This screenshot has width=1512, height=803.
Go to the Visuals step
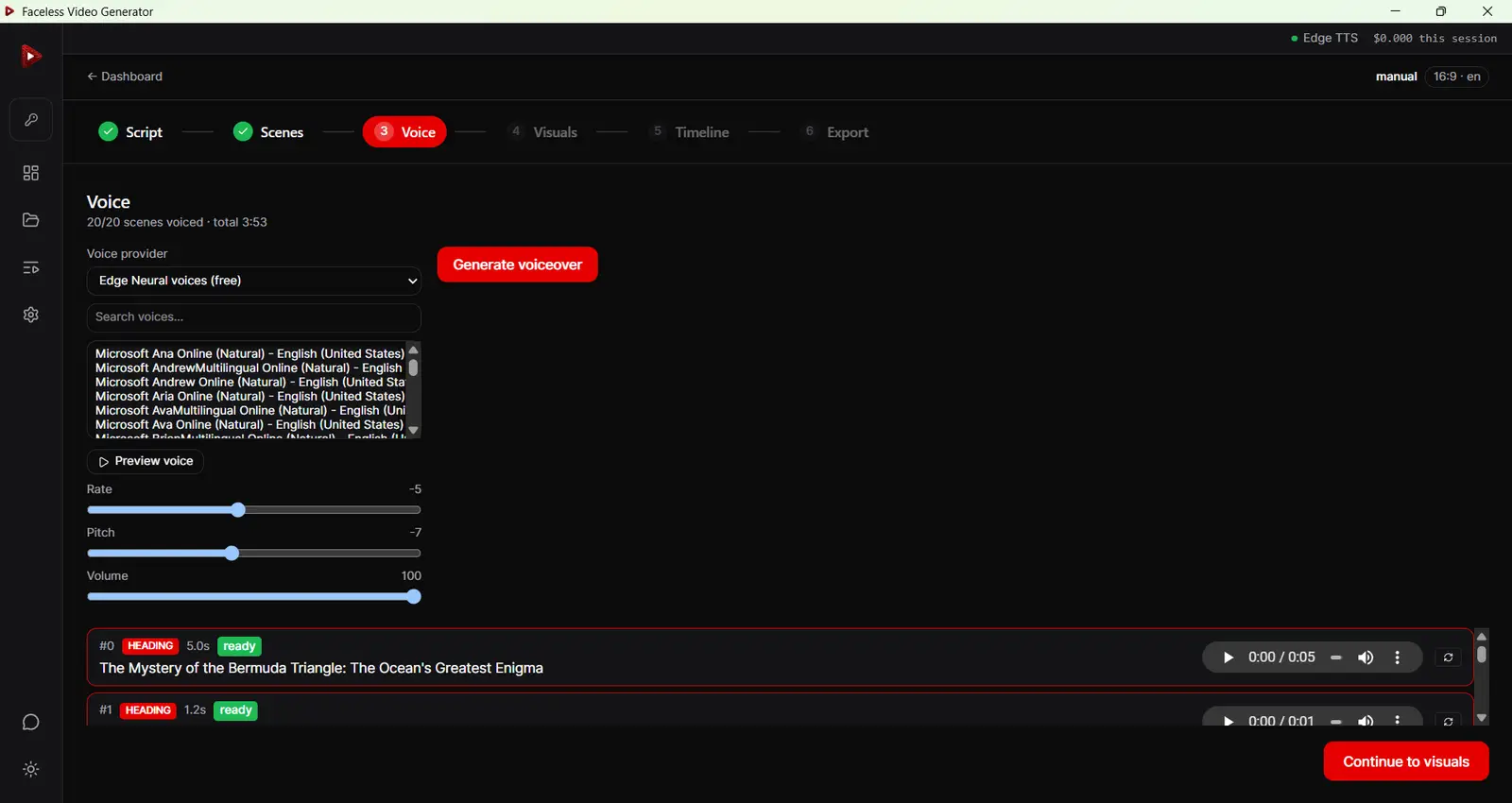542,132
